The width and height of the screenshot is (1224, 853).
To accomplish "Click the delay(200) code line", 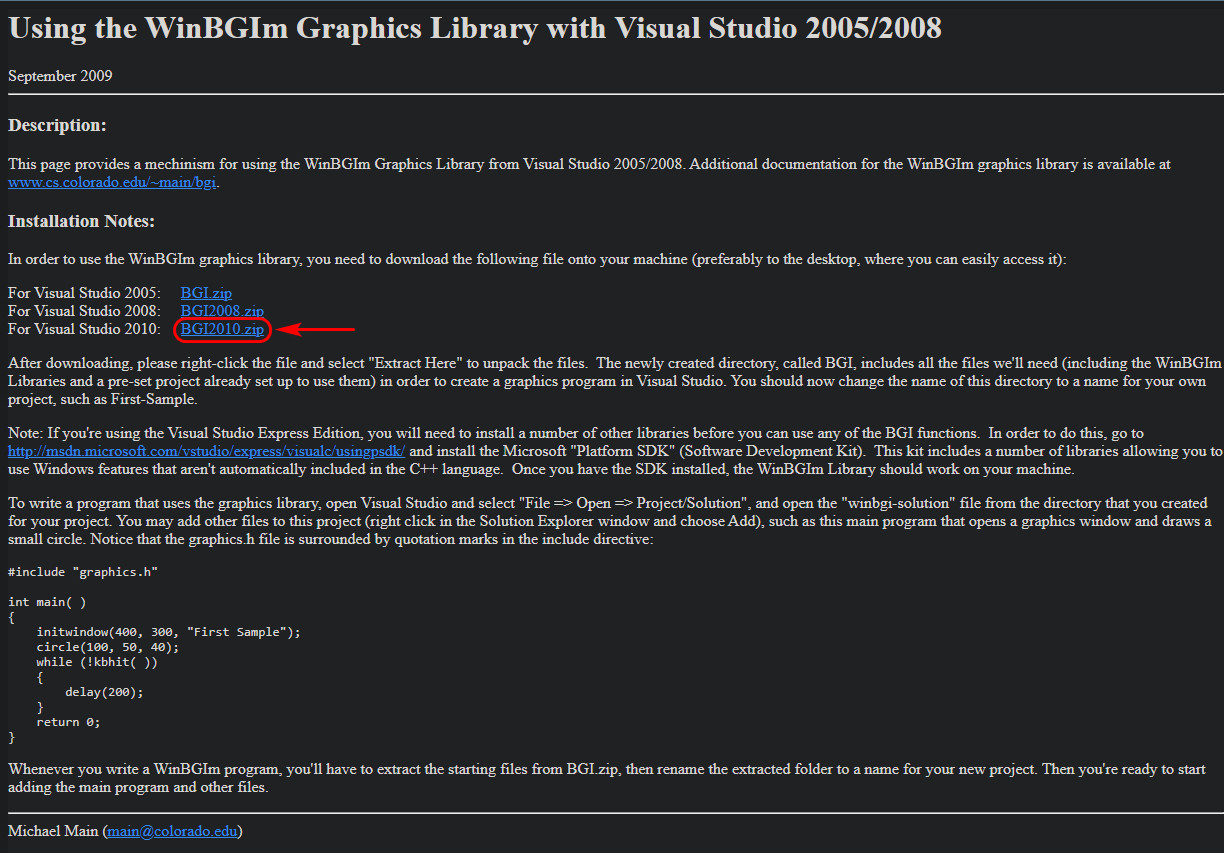I will click(104, 692).
